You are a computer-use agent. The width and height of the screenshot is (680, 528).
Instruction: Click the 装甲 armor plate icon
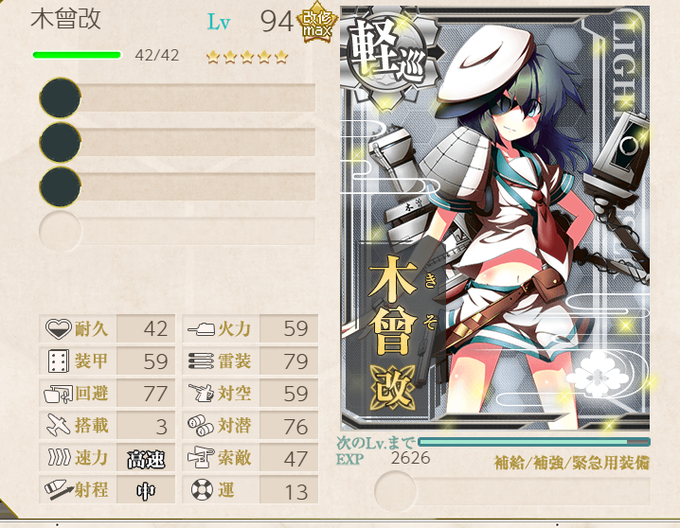(x=58, y=361)
